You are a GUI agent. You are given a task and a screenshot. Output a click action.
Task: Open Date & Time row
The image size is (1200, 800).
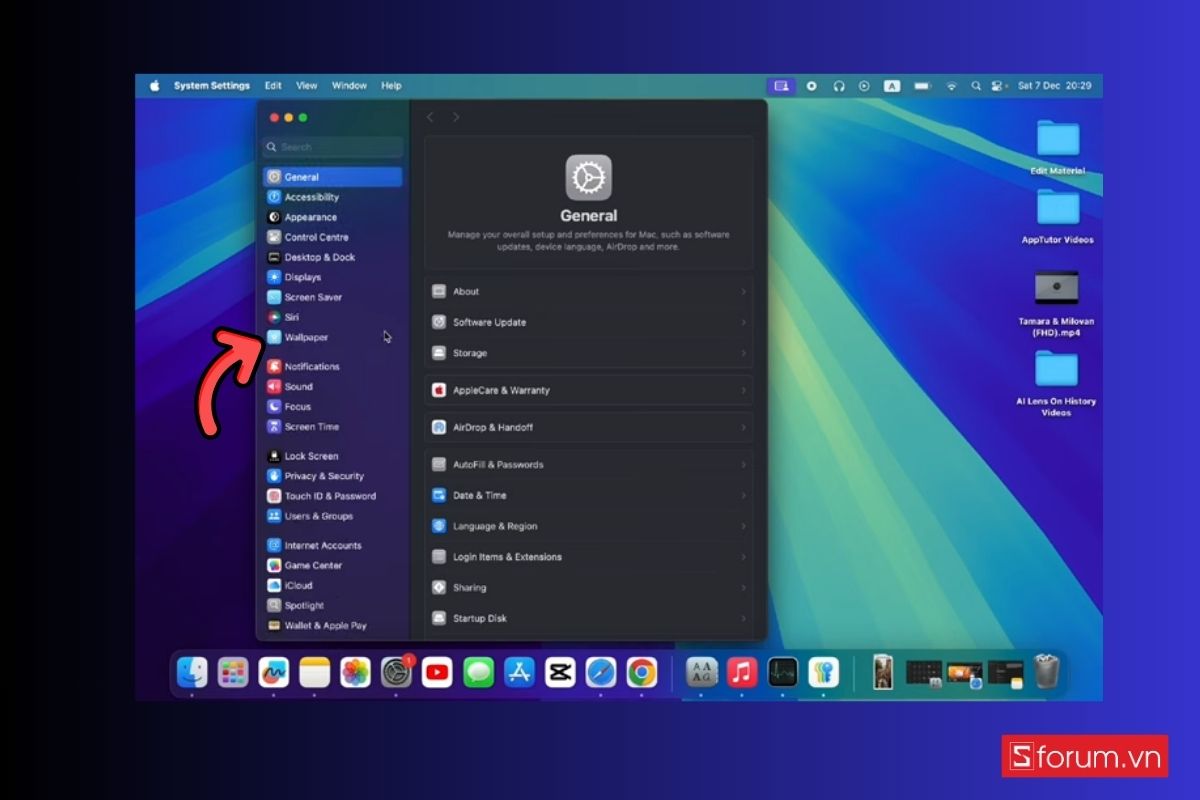tap(589, 495)
